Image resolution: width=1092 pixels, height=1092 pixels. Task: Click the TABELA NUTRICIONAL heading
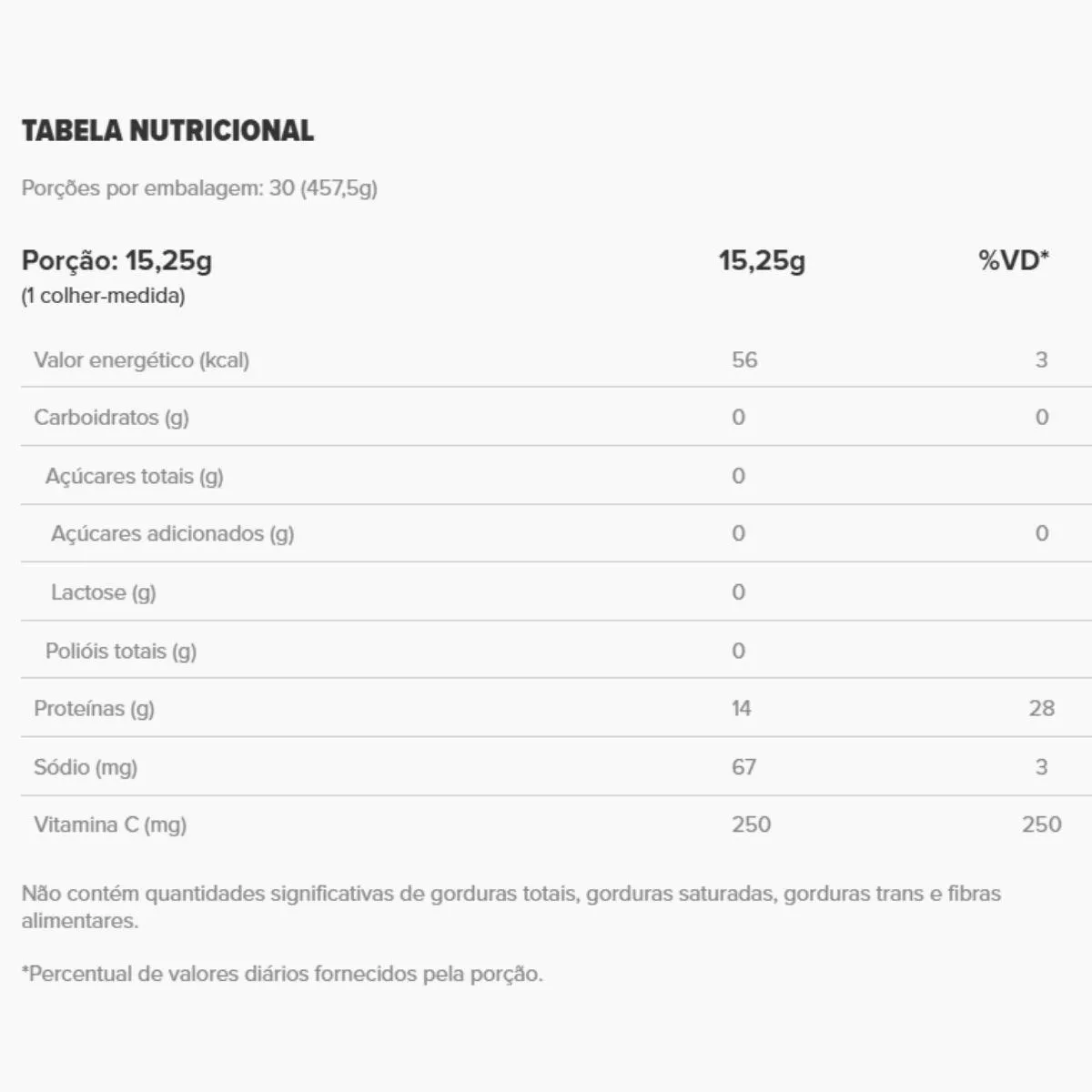pyautogui.click(x=167, y=131)
